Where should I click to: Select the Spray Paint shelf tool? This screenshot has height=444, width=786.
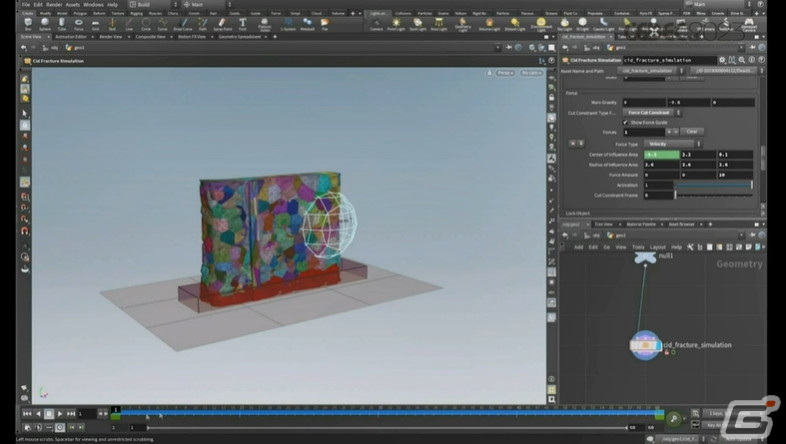(223, 24)
